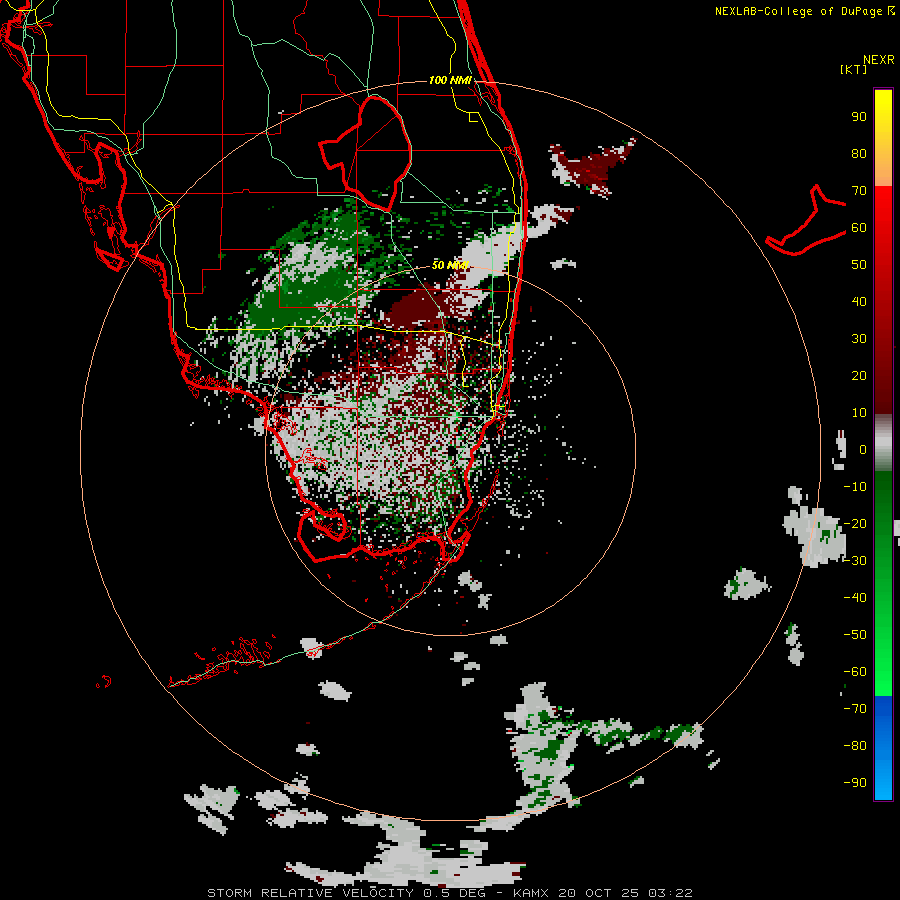Image resolution: width=900 pixels, height=900 pixels.
Task: Click the NEXR label above the color scale
Action: coord(879,60)
